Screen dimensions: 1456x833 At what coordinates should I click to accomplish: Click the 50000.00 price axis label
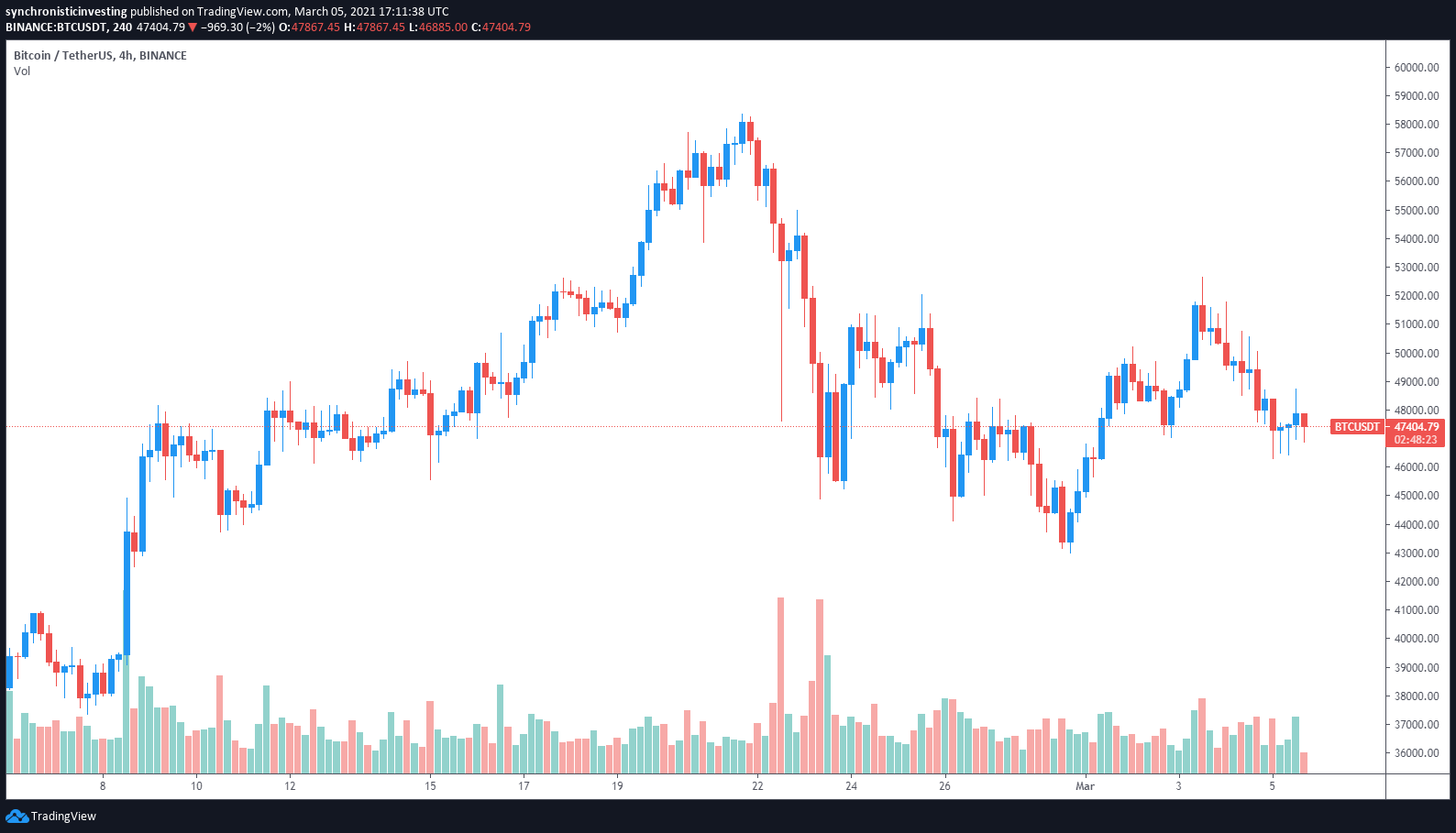(x=1417, y=354)
